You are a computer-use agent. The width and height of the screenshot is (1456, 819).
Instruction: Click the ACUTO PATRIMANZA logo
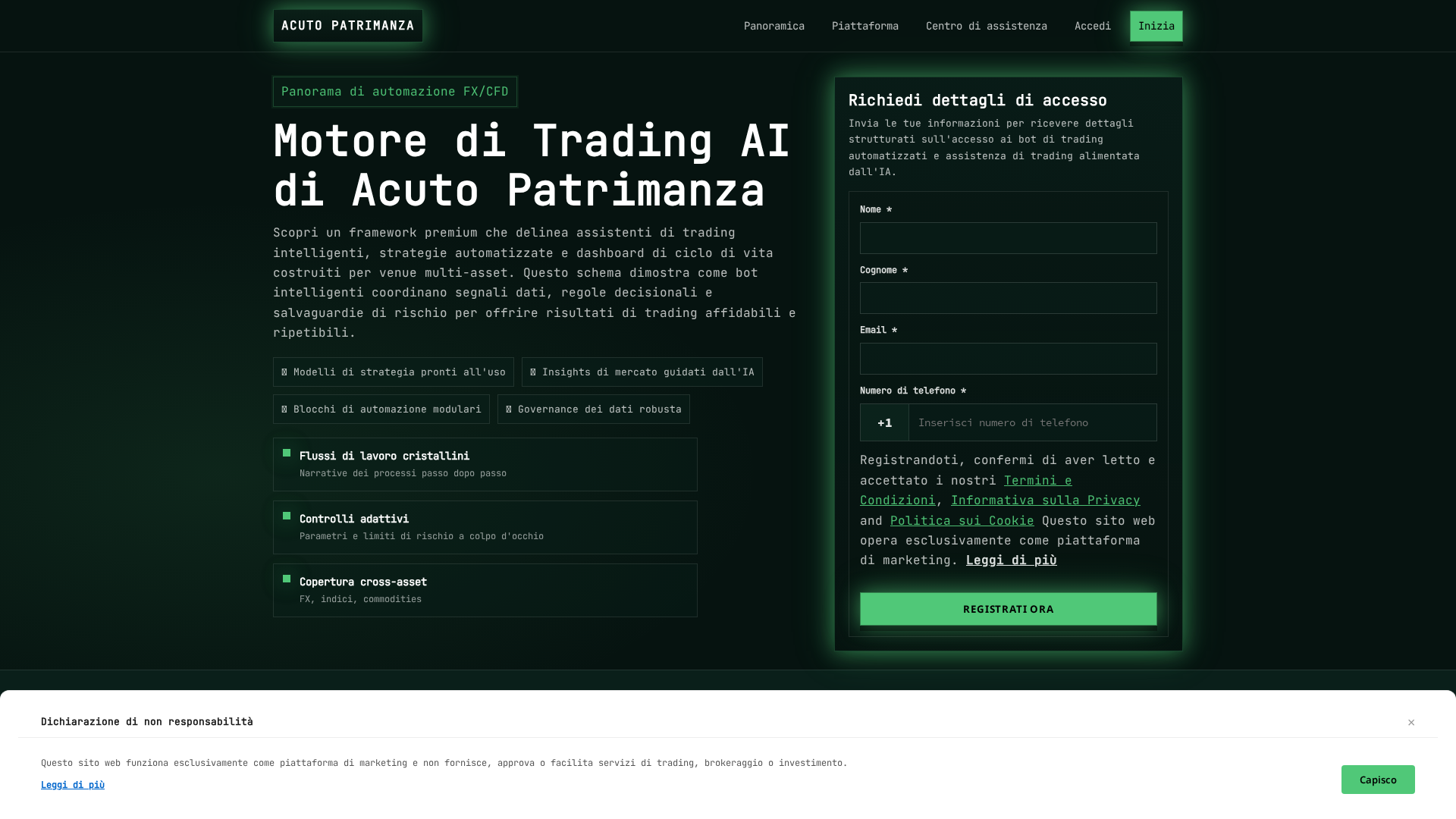(x=348, y=26)
